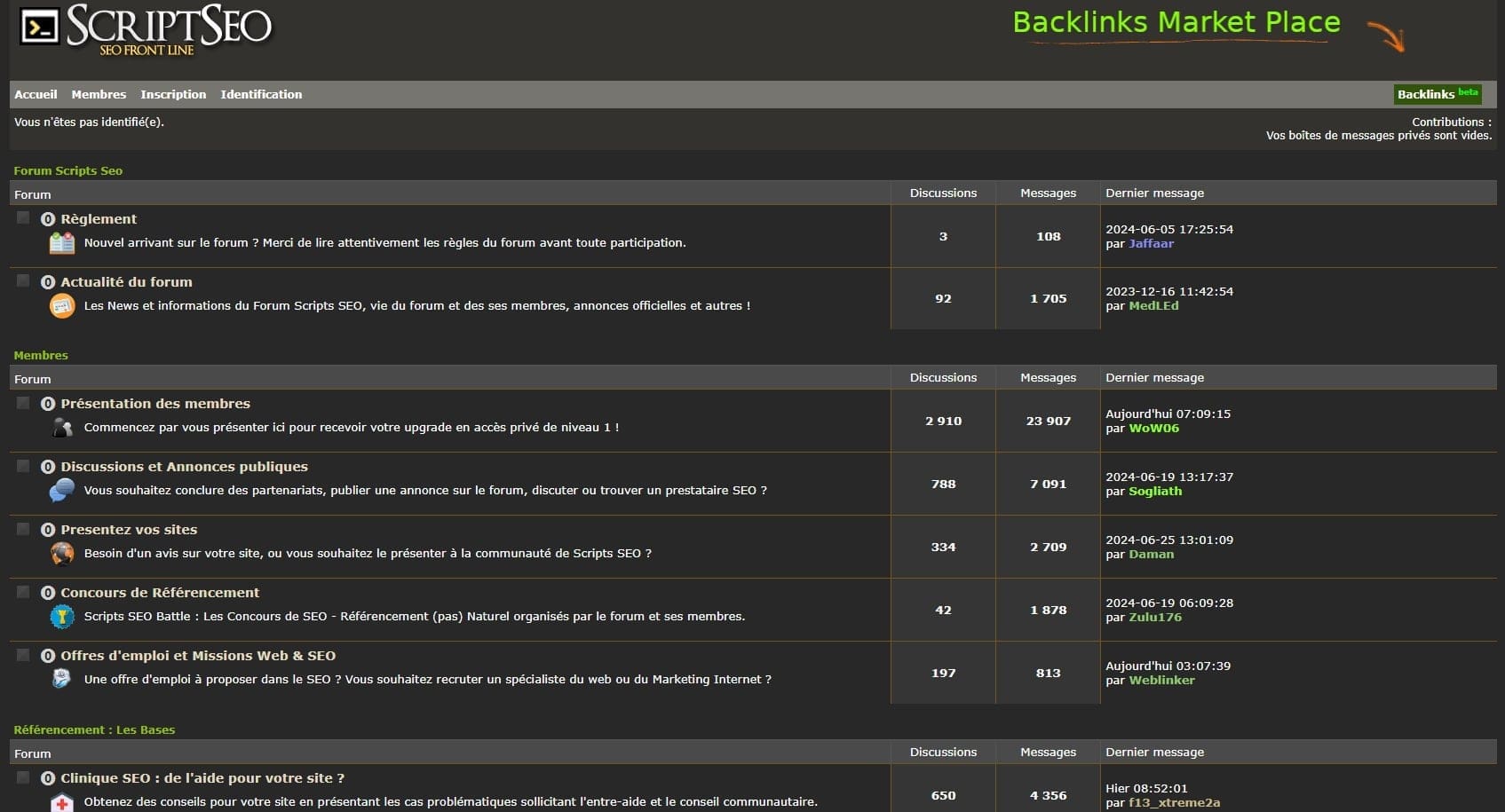
Task: Check the checkbox for Concours de Référencement
Action: tap(22, 591)
